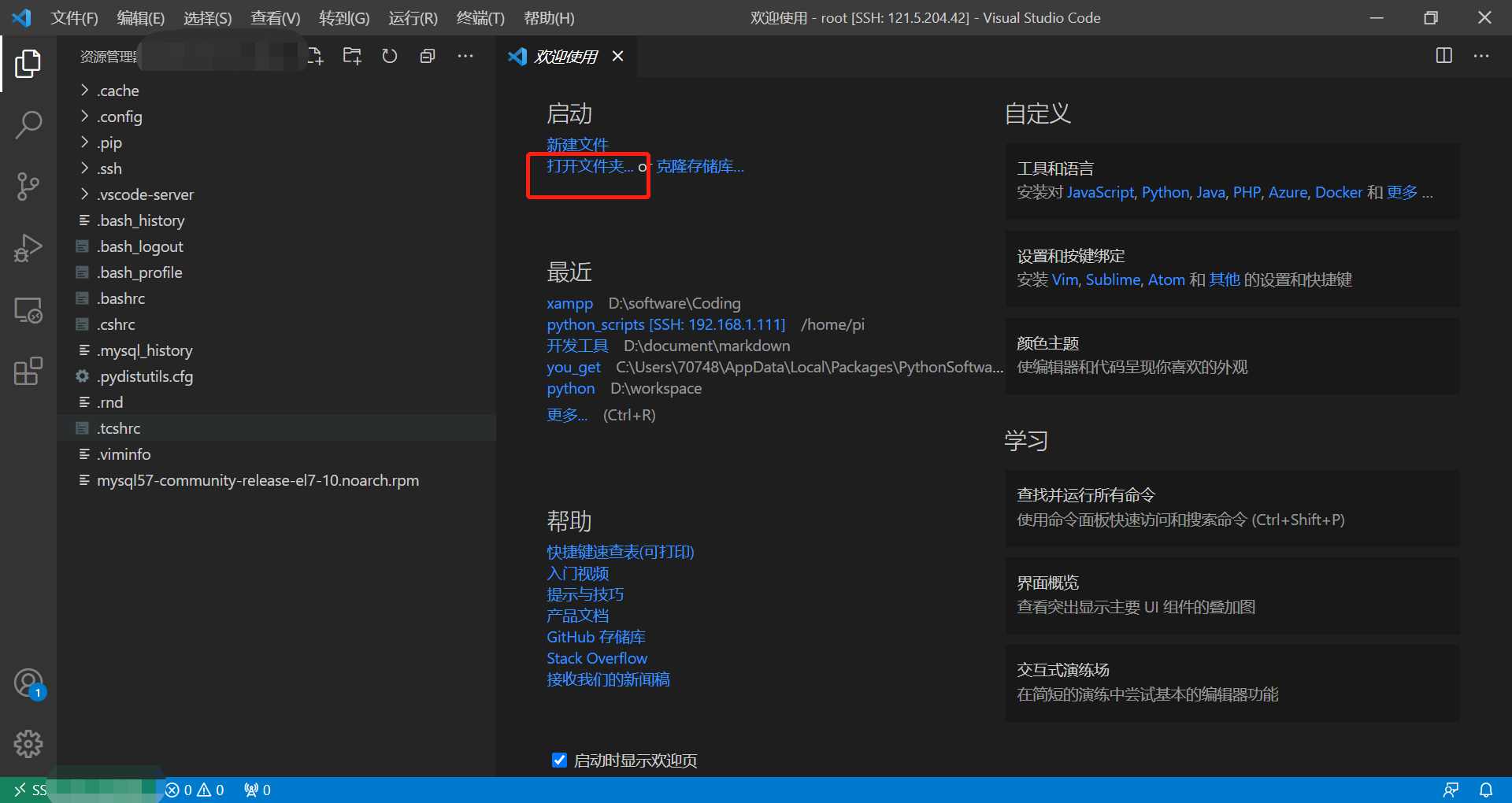Open recent python_scripts SSH link

click(x=665, y=324)
